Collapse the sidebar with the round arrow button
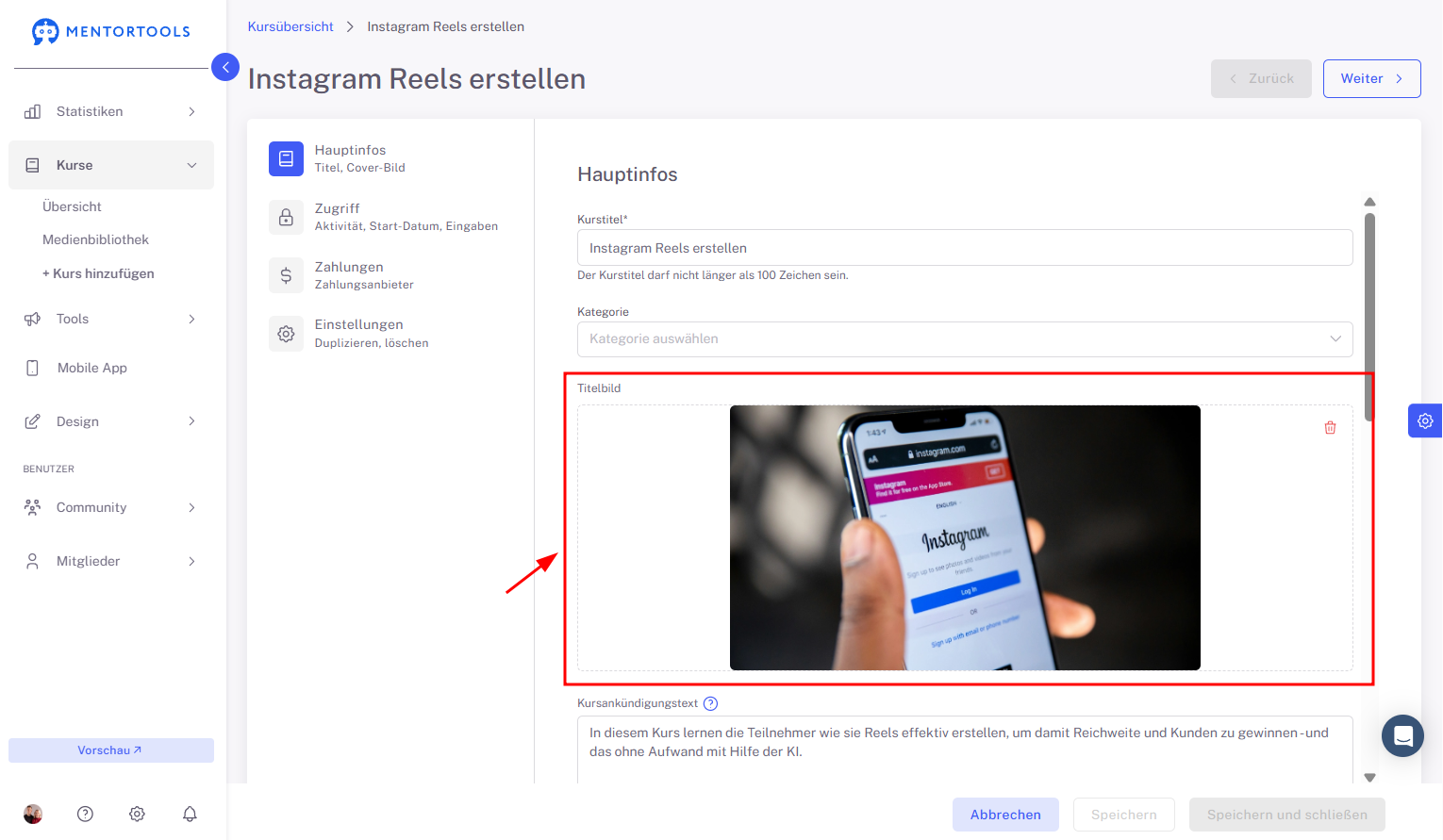This screenshot has height=840, width=1443. coord(225,67)
